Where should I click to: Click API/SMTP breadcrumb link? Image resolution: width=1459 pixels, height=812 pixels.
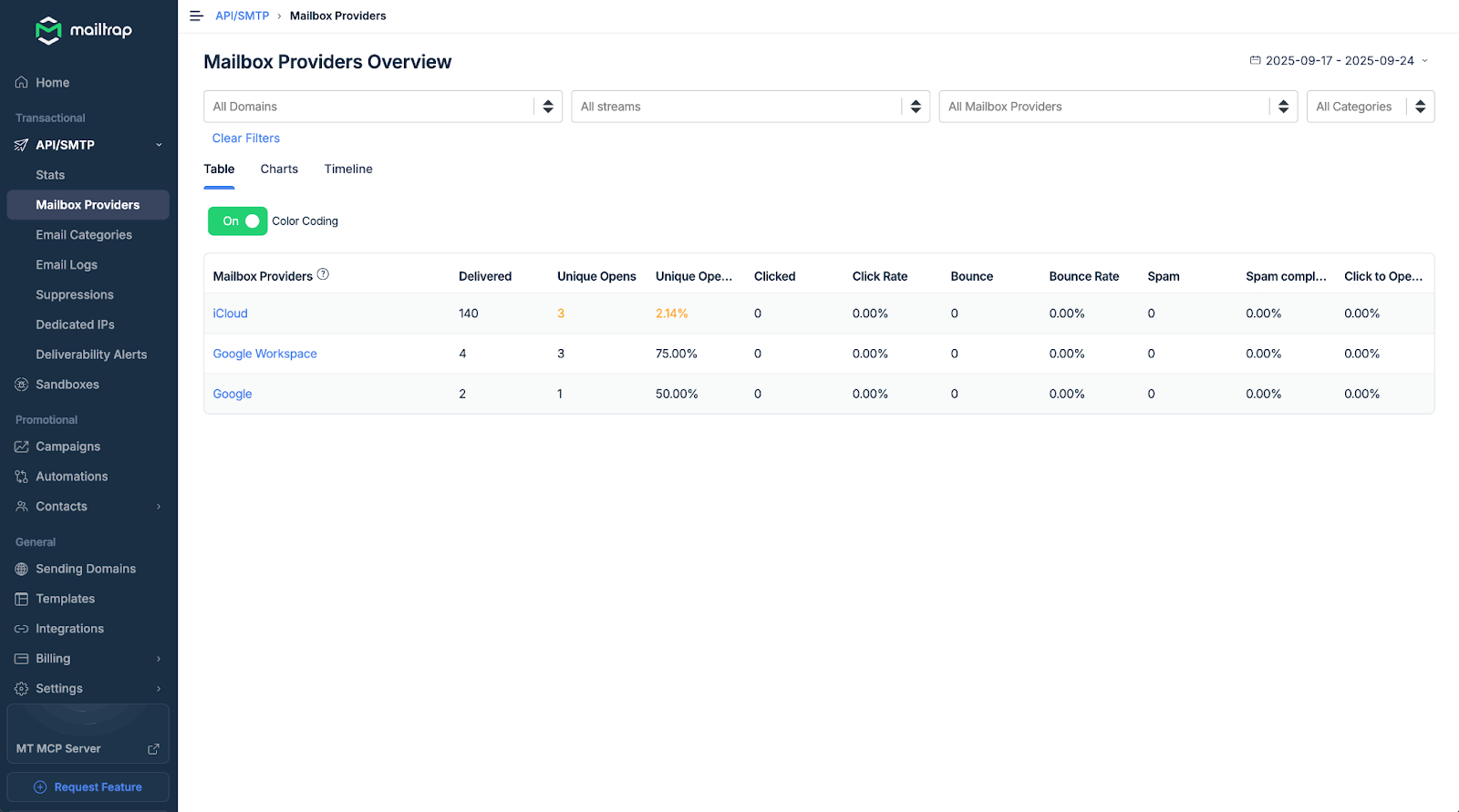[x=243, y=15]
